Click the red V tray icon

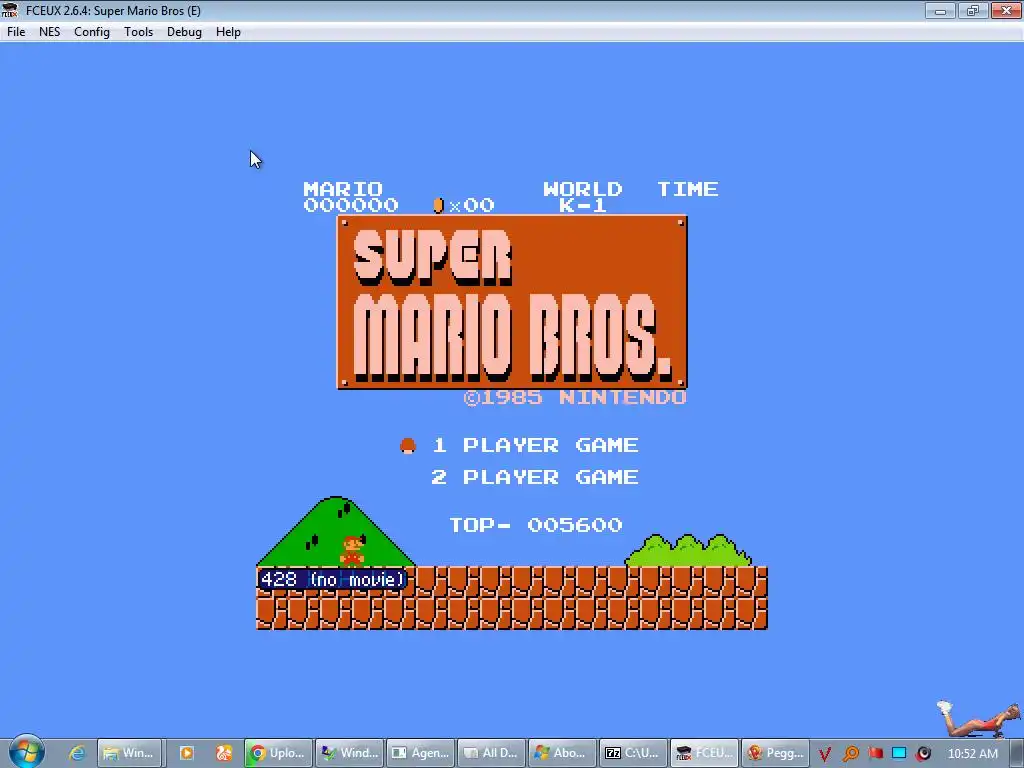pyautogui.click(x=825, y=754)
